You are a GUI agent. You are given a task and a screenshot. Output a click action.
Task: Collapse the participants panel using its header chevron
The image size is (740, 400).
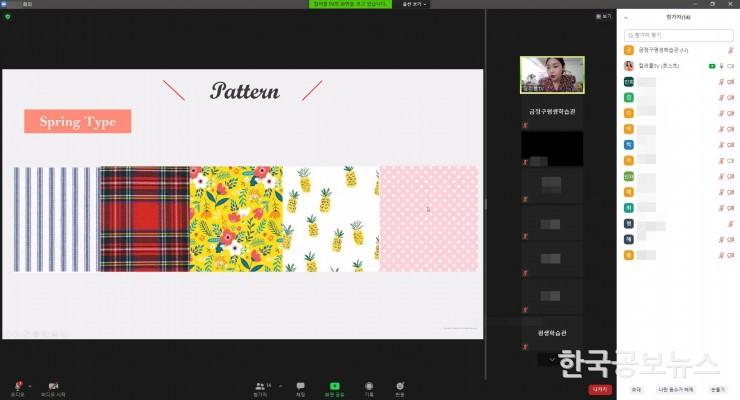tap(626, 17)
